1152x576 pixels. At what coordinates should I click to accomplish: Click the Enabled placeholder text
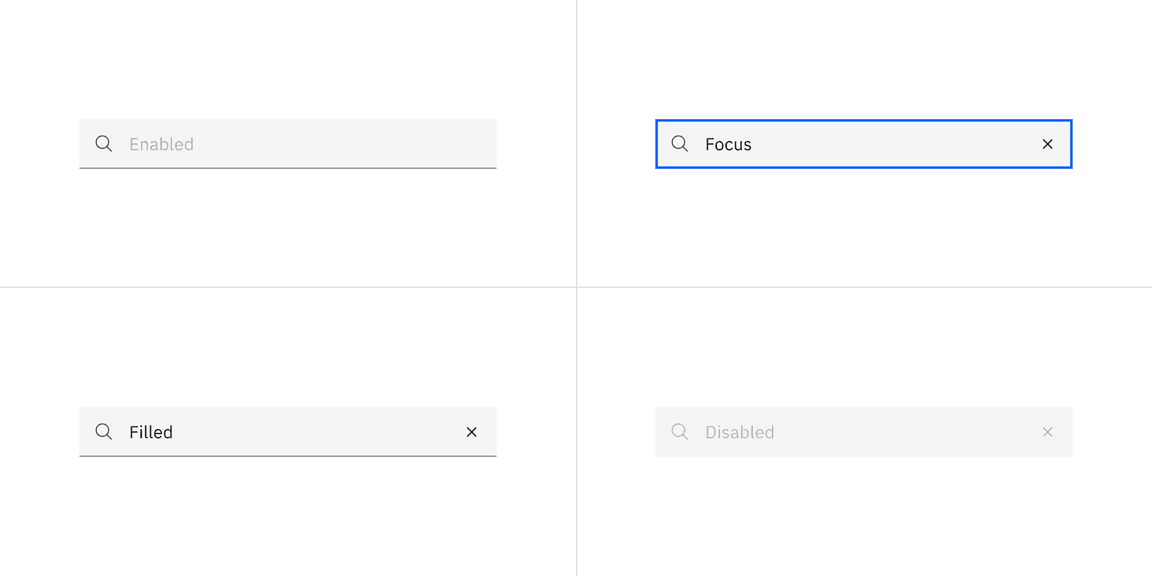coord(162,143)
